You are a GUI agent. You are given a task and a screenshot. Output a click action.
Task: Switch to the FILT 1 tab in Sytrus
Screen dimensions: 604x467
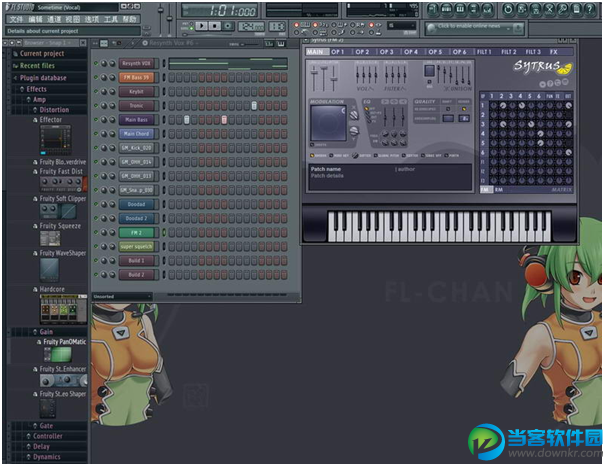tap(484, 52)
